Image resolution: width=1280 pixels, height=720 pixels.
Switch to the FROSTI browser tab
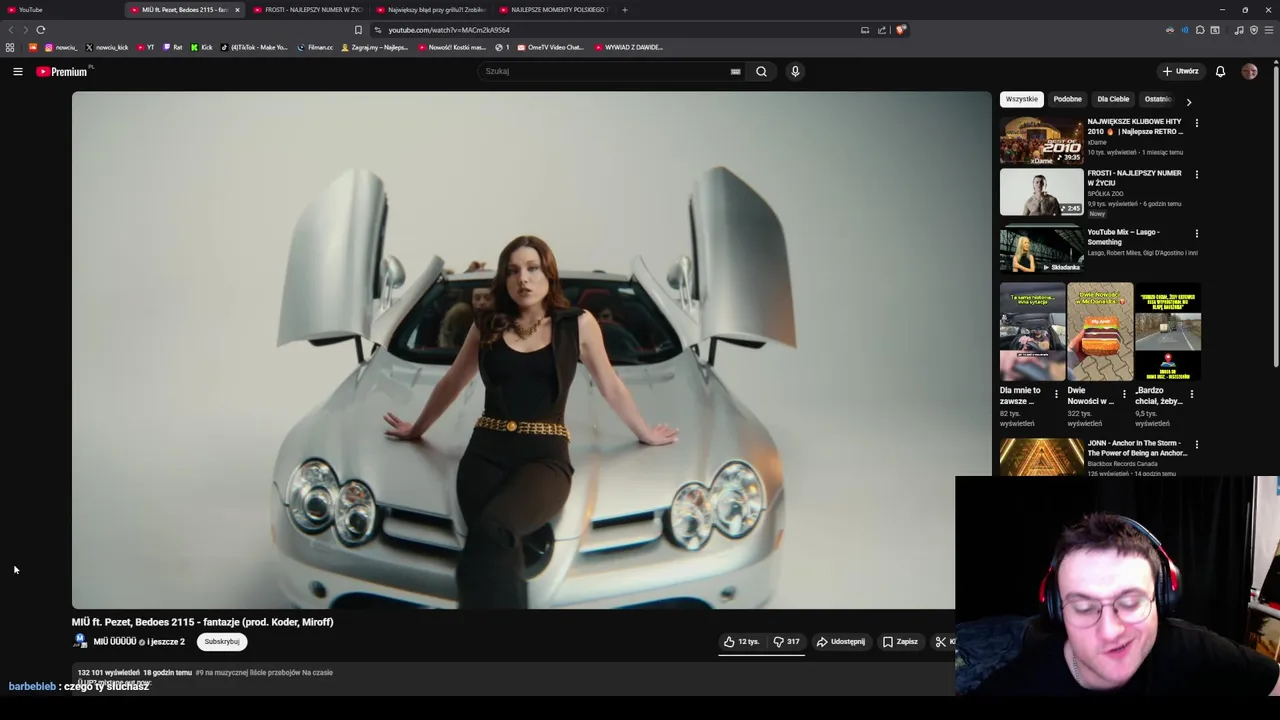[x=307, y=10]
